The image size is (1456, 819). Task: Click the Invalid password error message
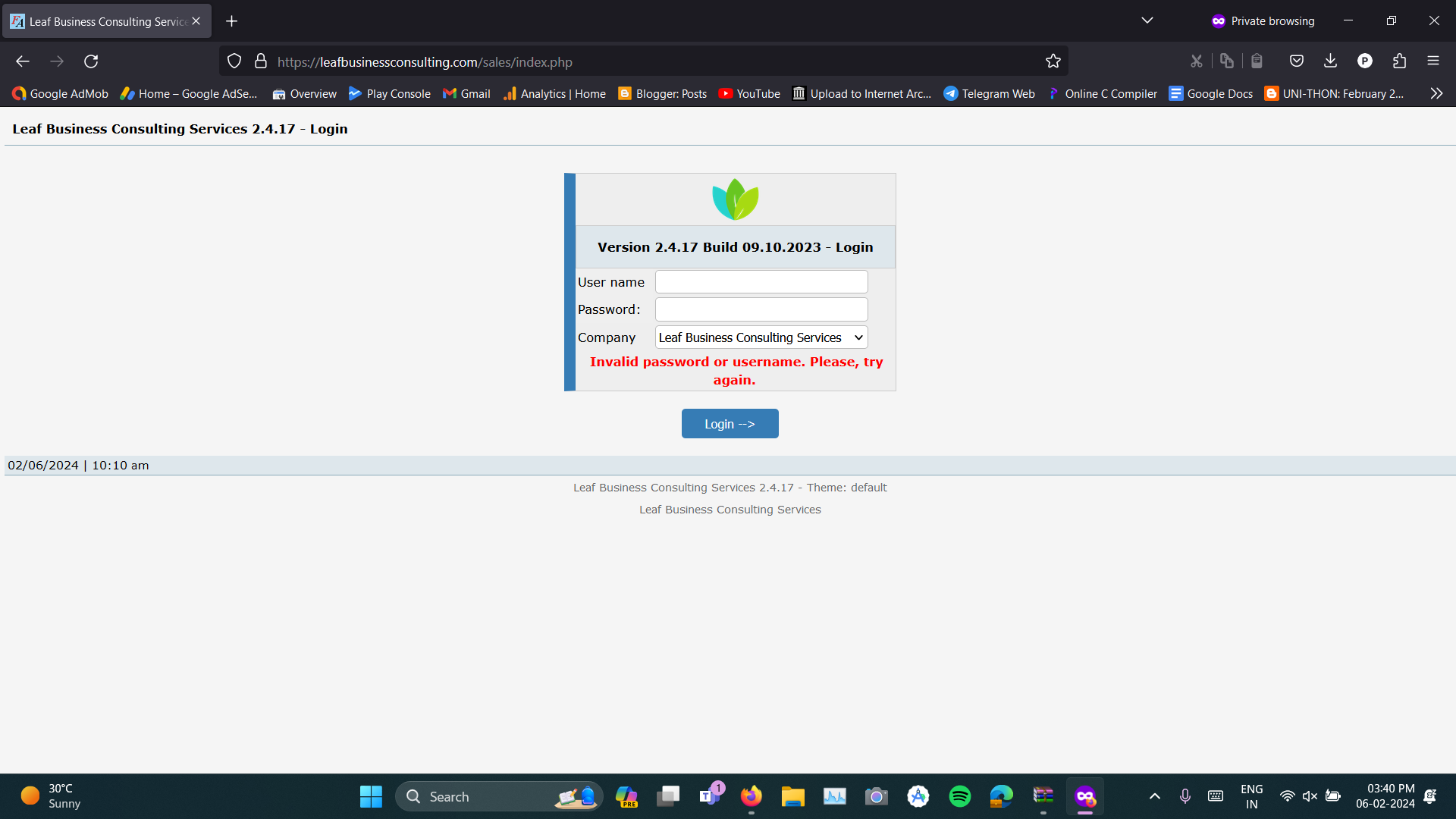(x=736, y=371)
